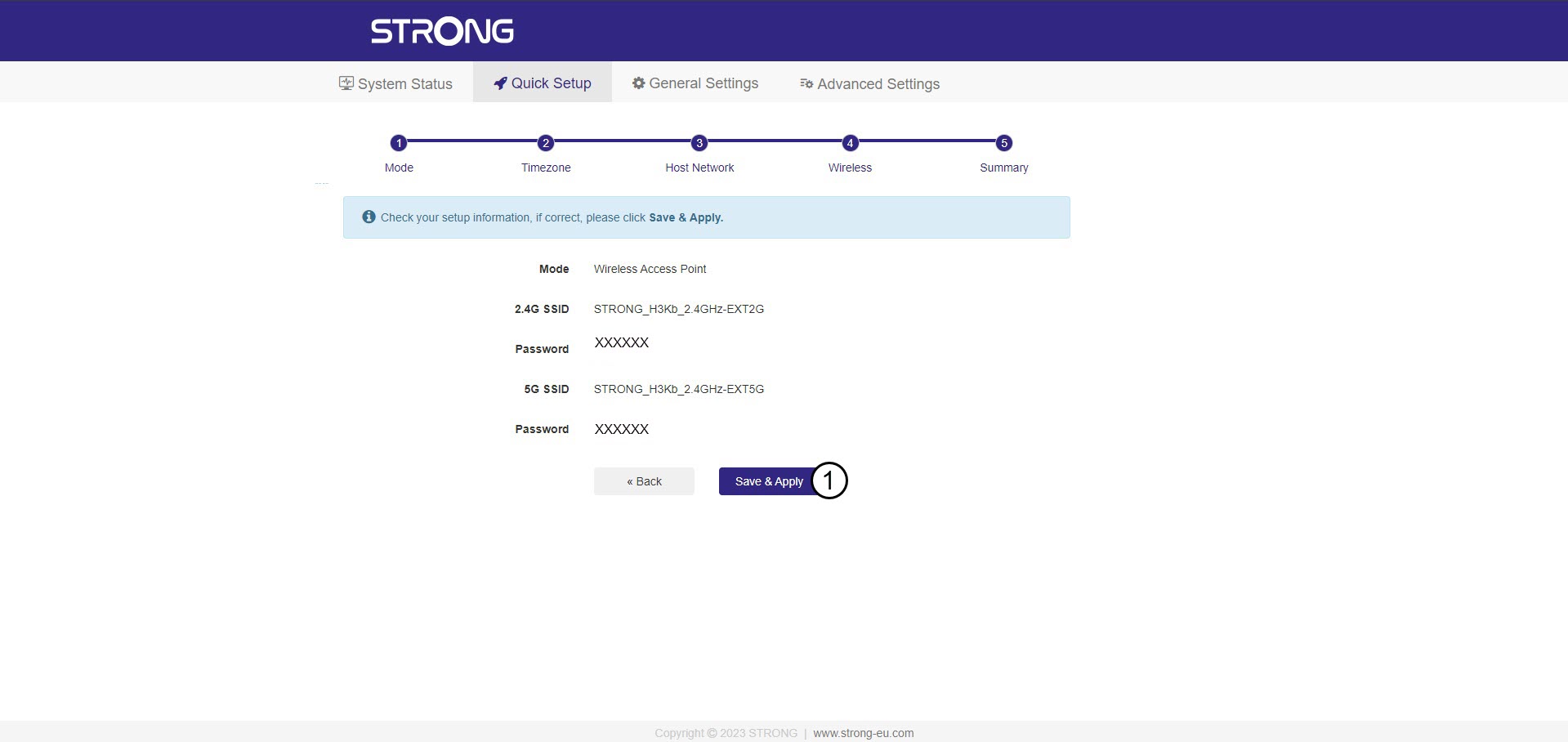Click the 2.4G password XXXXXX value
Screen dimensions: 1568x742
pyautogui.click(x=621, y=342)
